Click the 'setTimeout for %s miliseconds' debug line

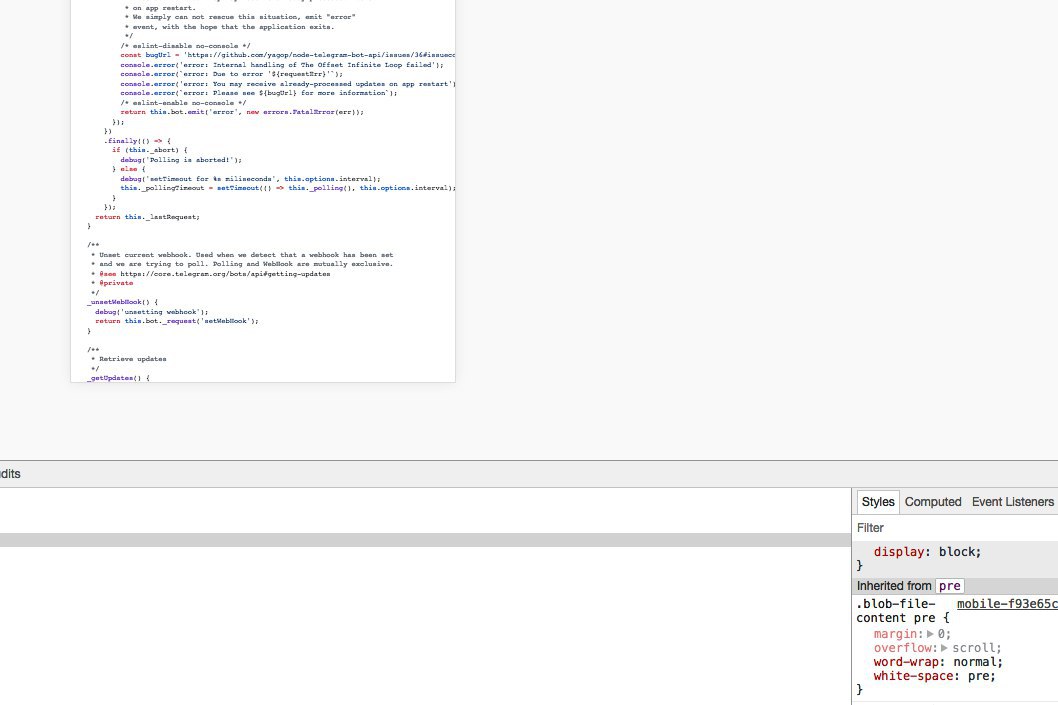[250, 179]
